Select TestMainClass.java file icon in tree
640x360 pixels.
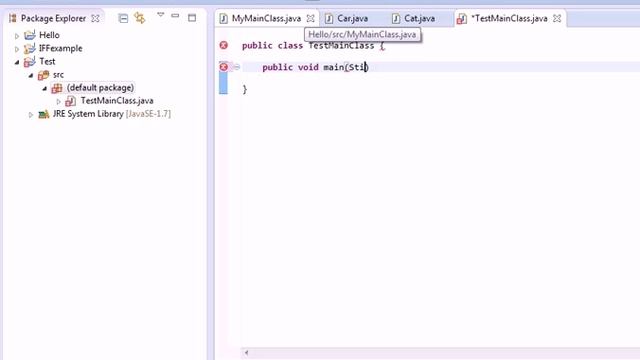[x=71, y=101]
